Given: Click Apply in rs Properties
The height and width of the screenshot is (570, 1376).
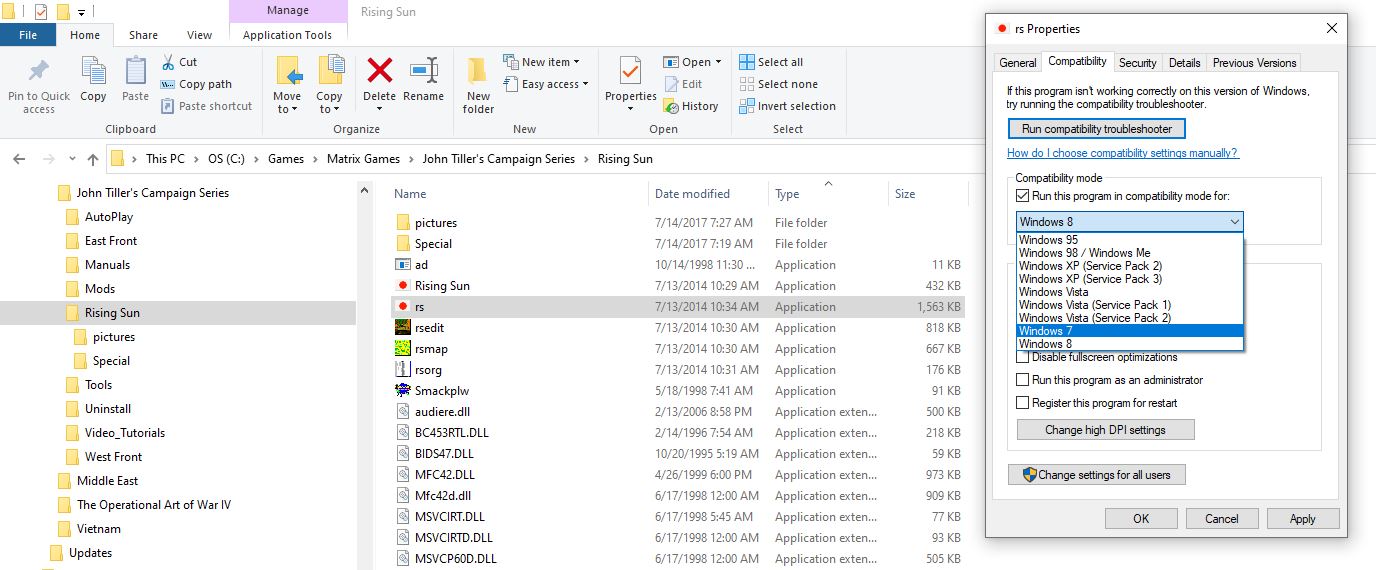Looking at the screenshot, I should 1303,519.
